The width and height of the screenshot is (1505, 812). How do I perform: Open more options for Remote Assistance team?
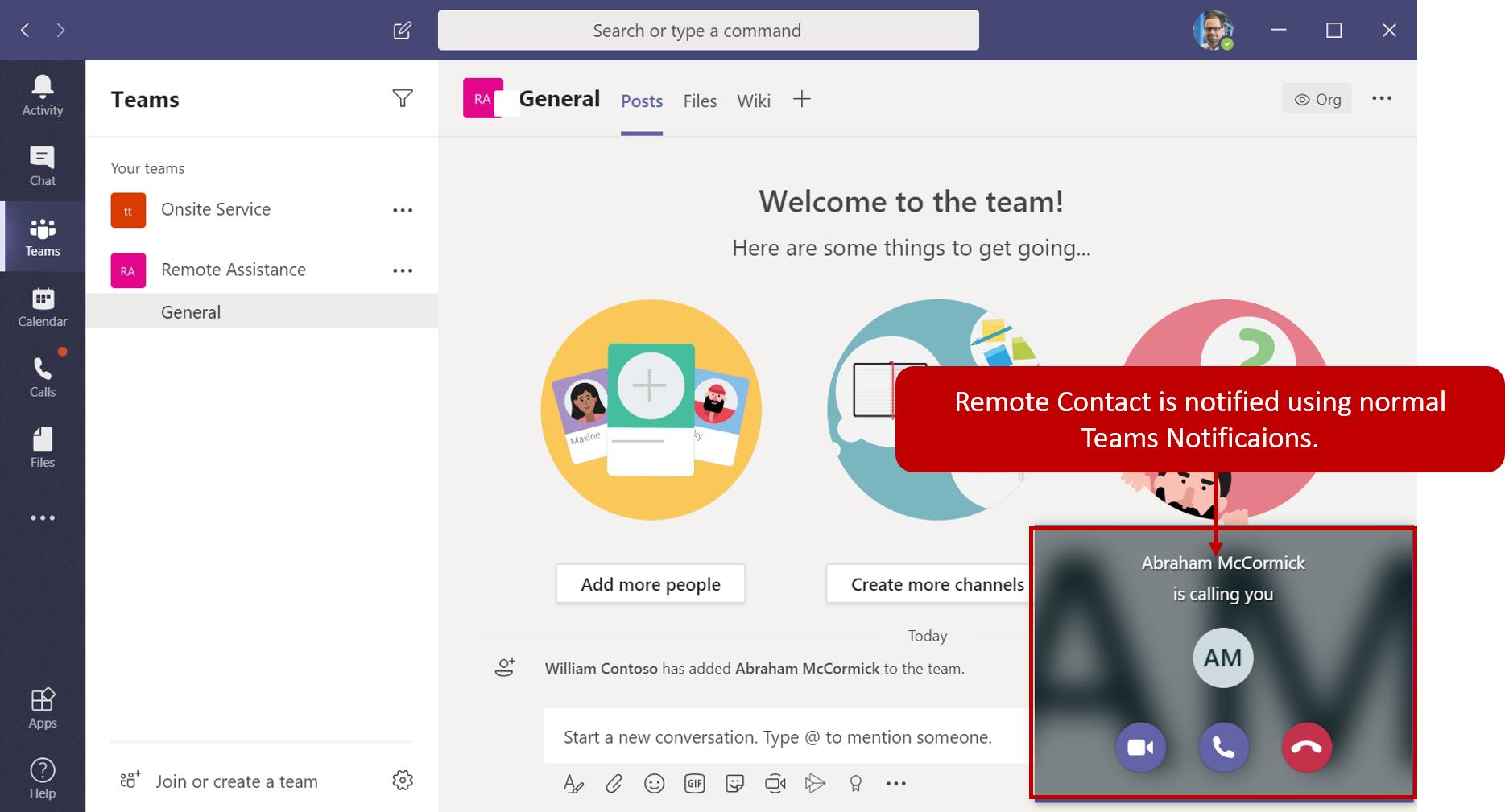[403, 270]
